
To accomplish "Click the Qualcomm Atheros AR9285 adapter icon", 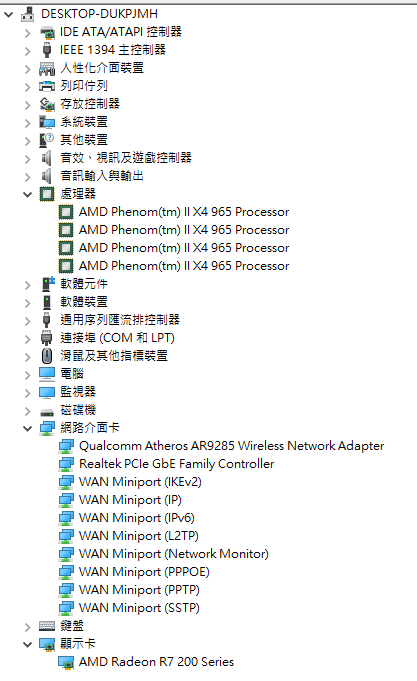I will coord(66,446).
